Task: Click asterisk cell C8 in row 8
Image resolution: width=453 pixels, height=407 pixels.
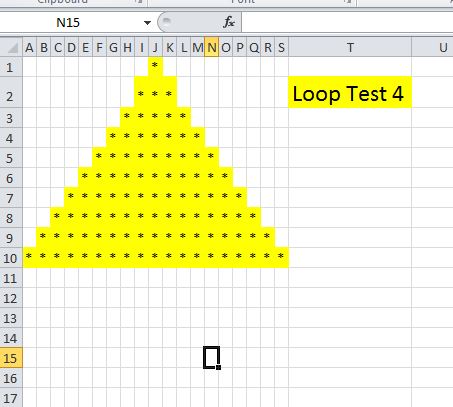Action: click(x=57, y=218)
